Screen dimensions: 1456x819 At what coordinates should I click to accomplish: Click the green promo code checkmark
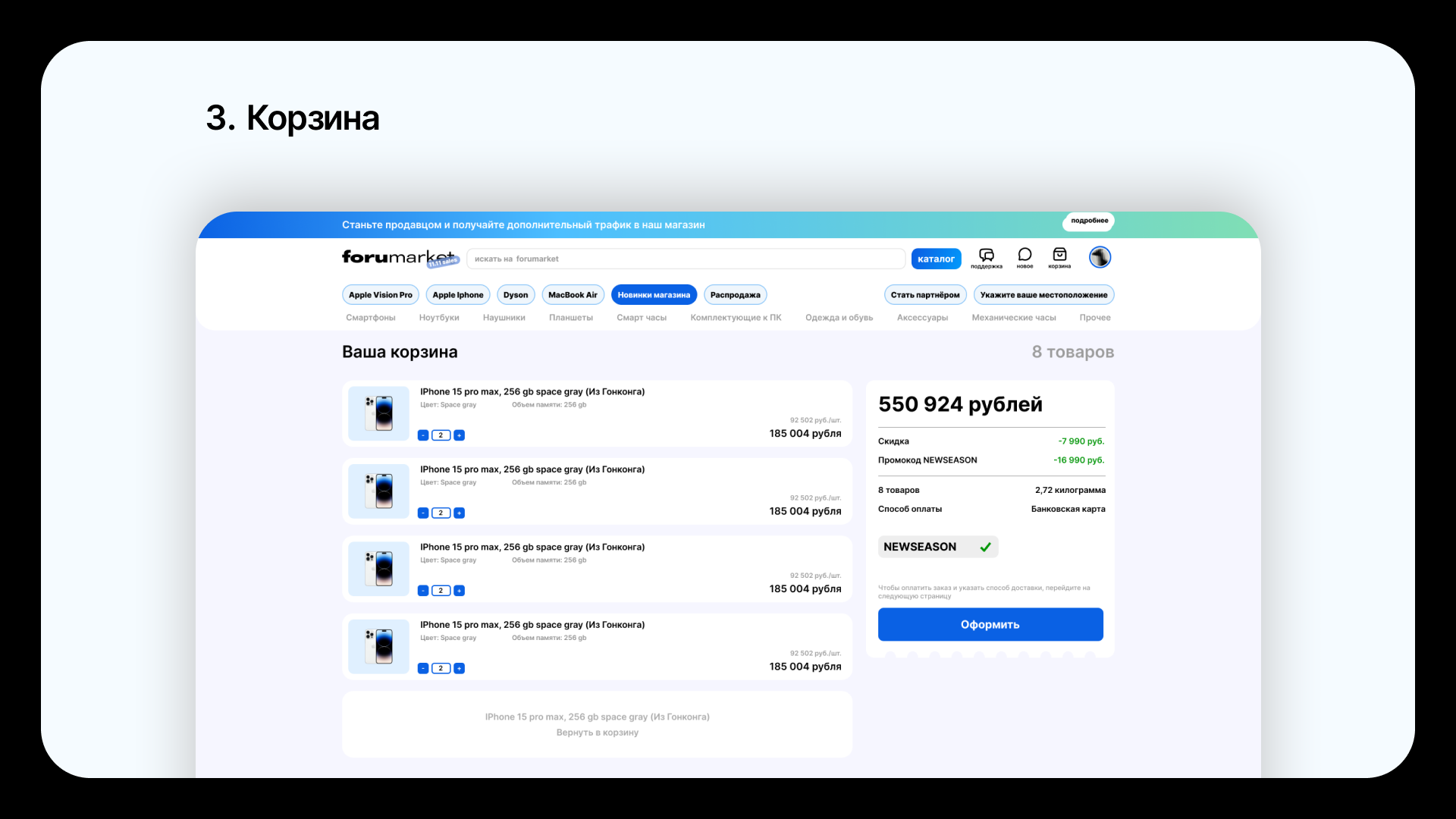coord(985,547)
